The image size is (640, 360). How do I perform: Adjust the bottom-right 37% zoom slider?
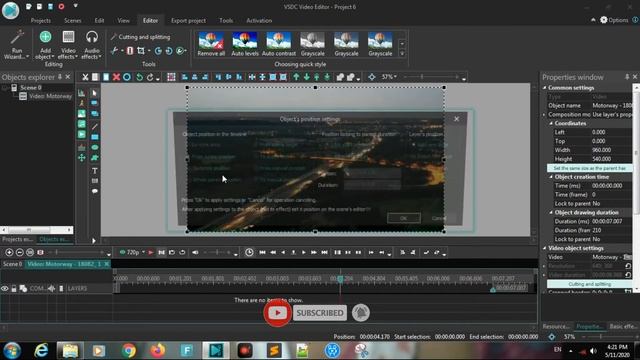click(x=609, y=337)
